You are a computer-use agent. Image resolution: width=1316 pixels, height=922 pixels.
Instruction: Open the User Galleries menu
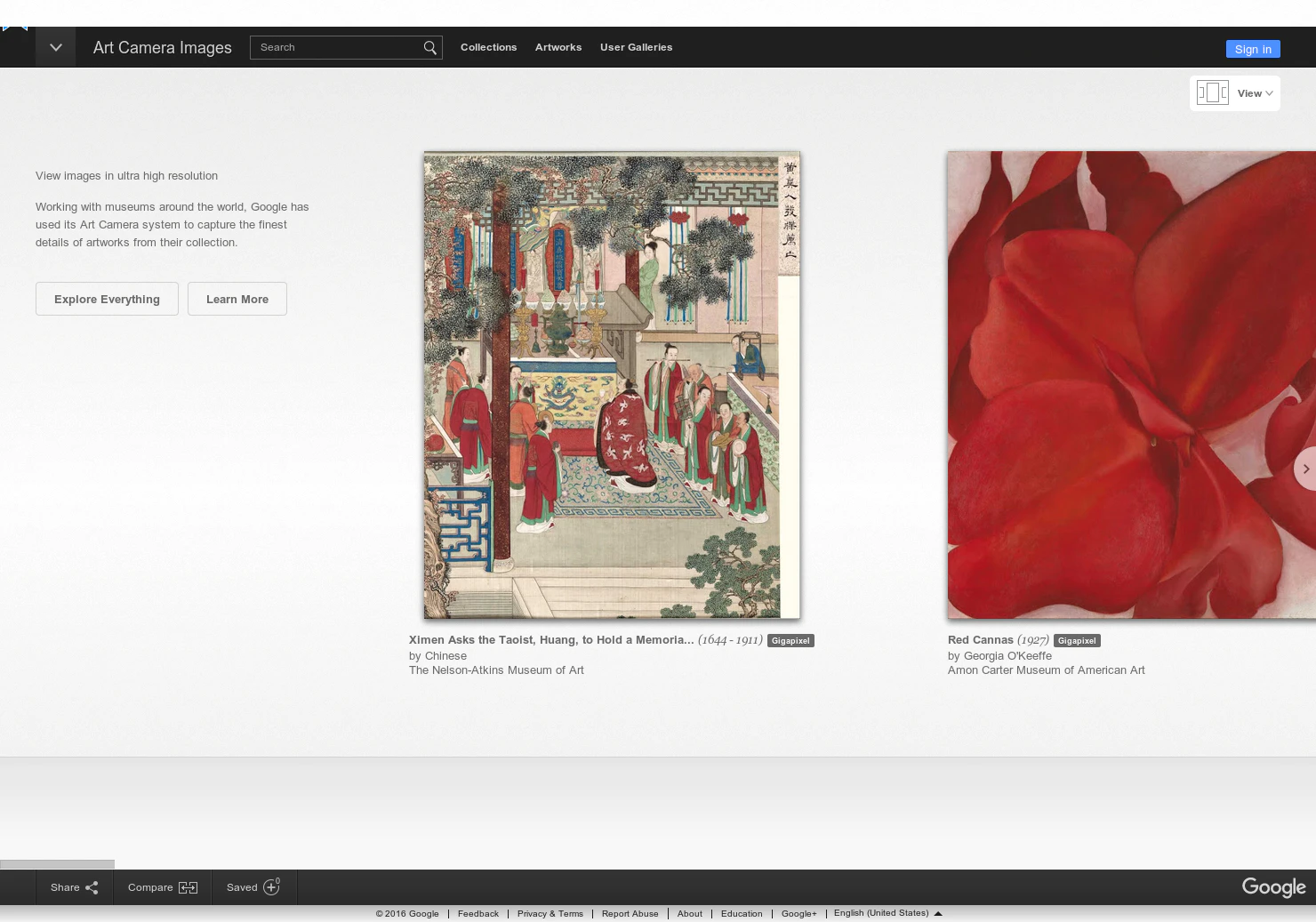[636, 47]
